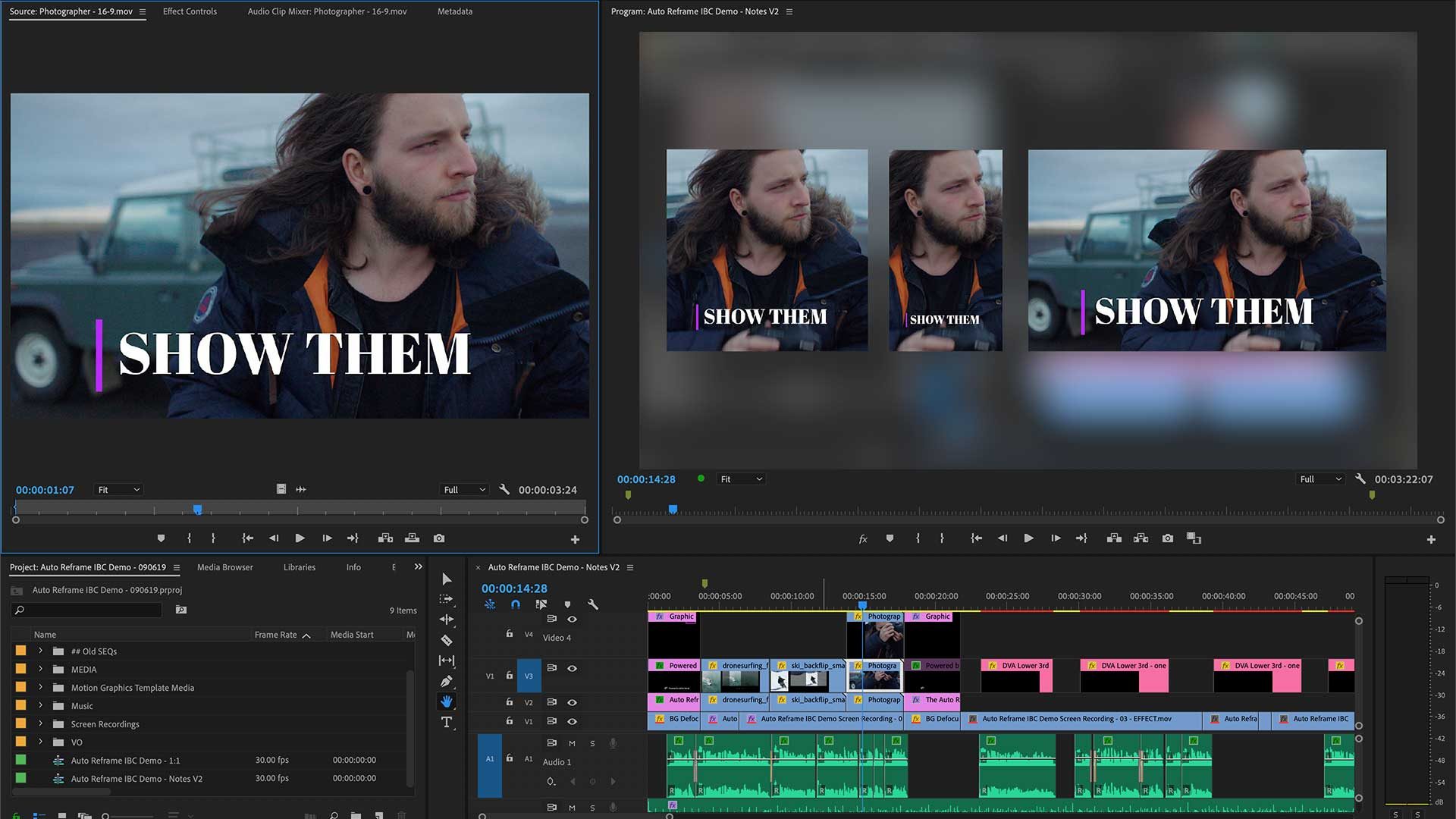Select the Ripple Edit tool
Screen dimensions: 1456x819
447,620
